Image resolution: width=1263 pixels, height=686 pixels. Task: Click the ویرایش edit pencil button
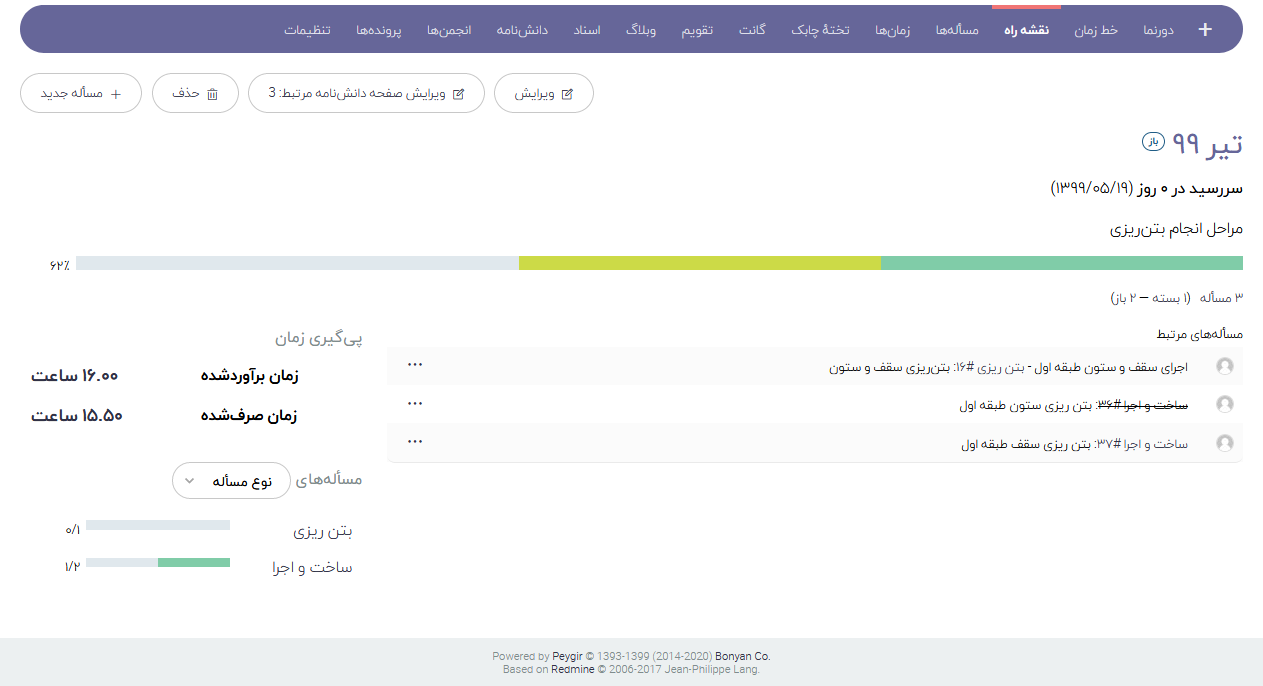pyautogui.click(x=544, y=93)
